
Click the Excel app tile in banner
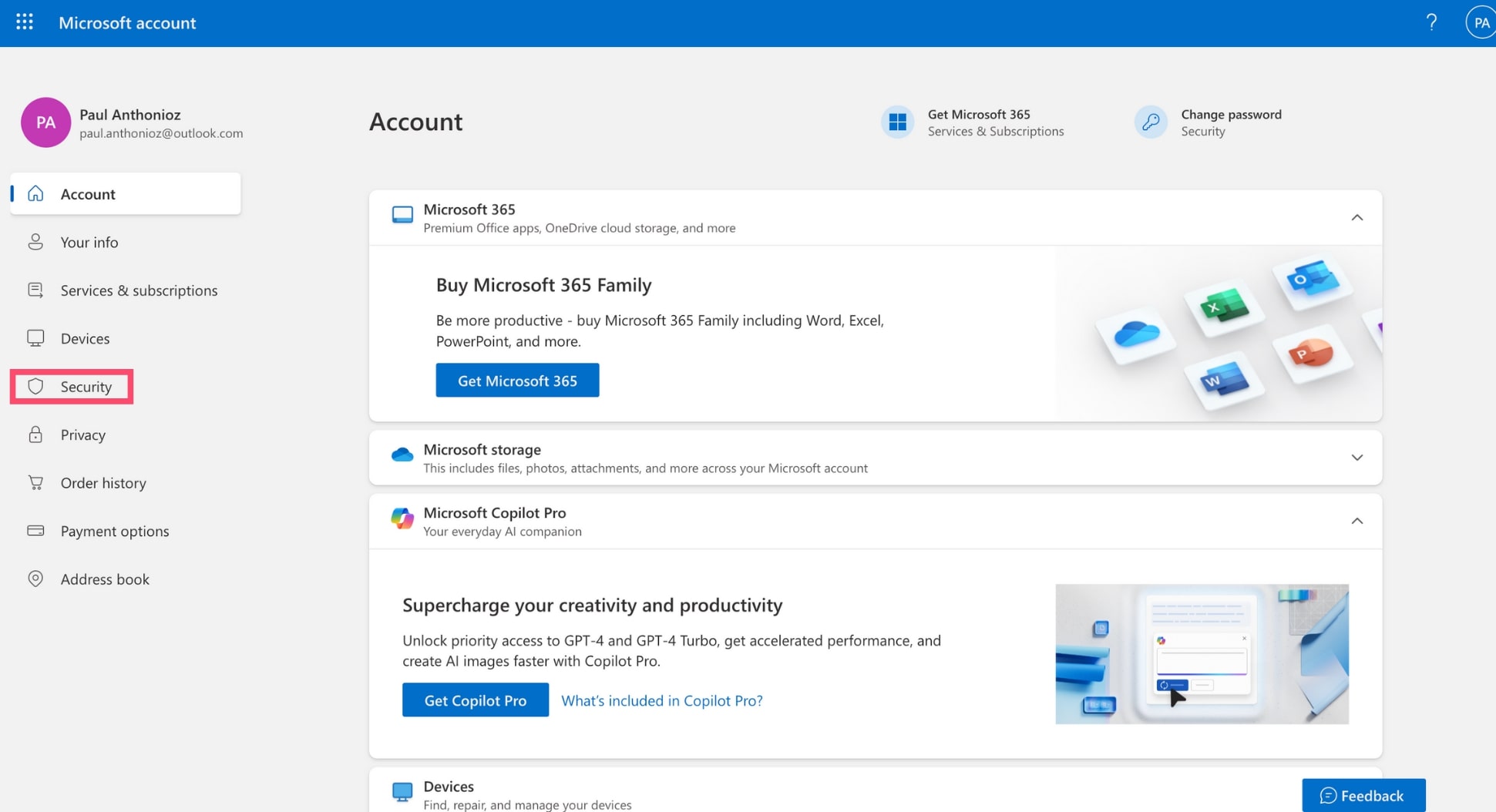[x=1223, y=308]
